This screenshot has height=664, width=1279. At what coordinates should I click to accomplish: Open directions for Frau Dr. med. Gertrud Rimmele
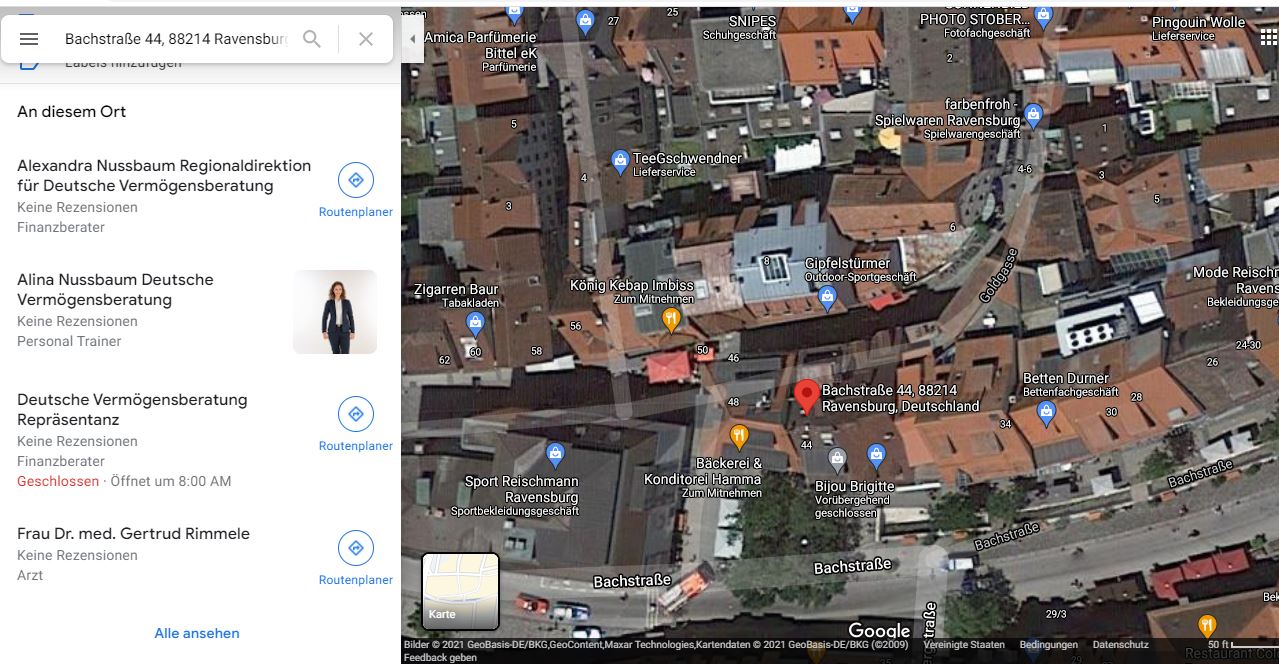[355, 558]
